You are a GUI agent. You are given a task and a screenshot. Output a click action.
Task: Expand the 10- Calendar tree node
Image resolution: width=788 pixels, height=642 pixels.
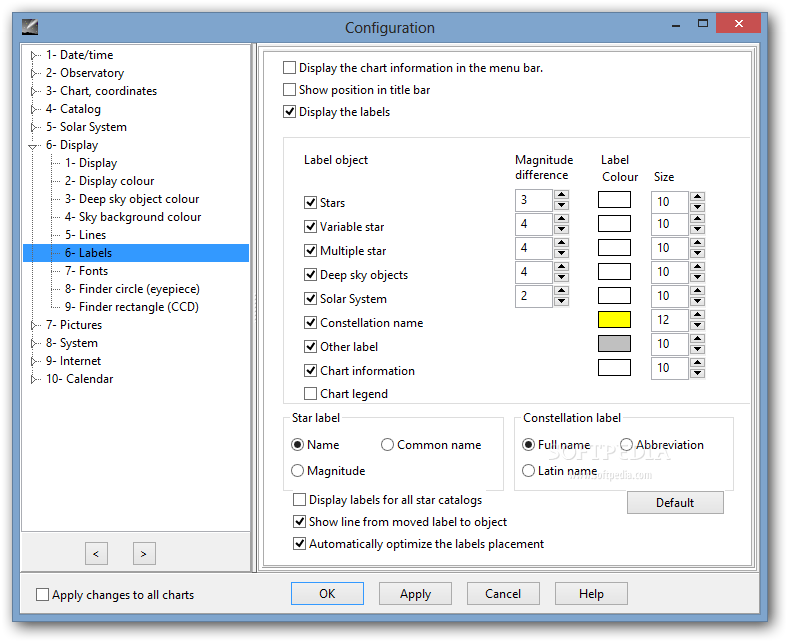tap(34, 379)
